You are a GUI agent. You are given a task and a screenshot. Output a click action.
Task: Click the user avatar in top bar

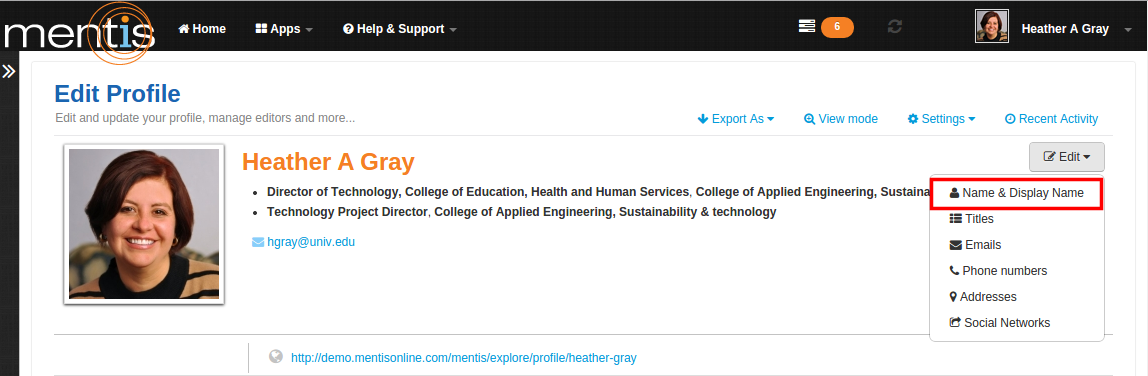[x=992, y=26]
